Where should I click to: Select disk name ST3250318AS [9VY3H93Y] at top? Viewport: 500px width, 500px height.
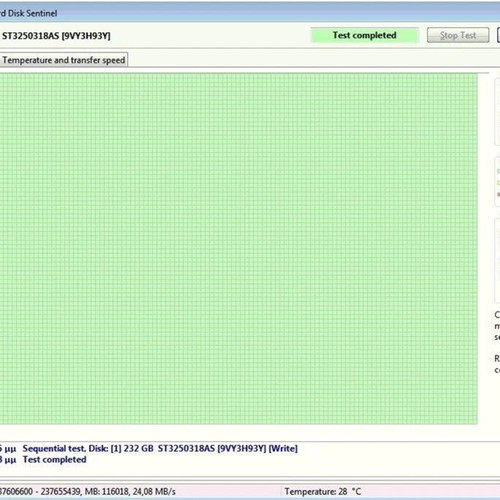(x=56, y=36)
